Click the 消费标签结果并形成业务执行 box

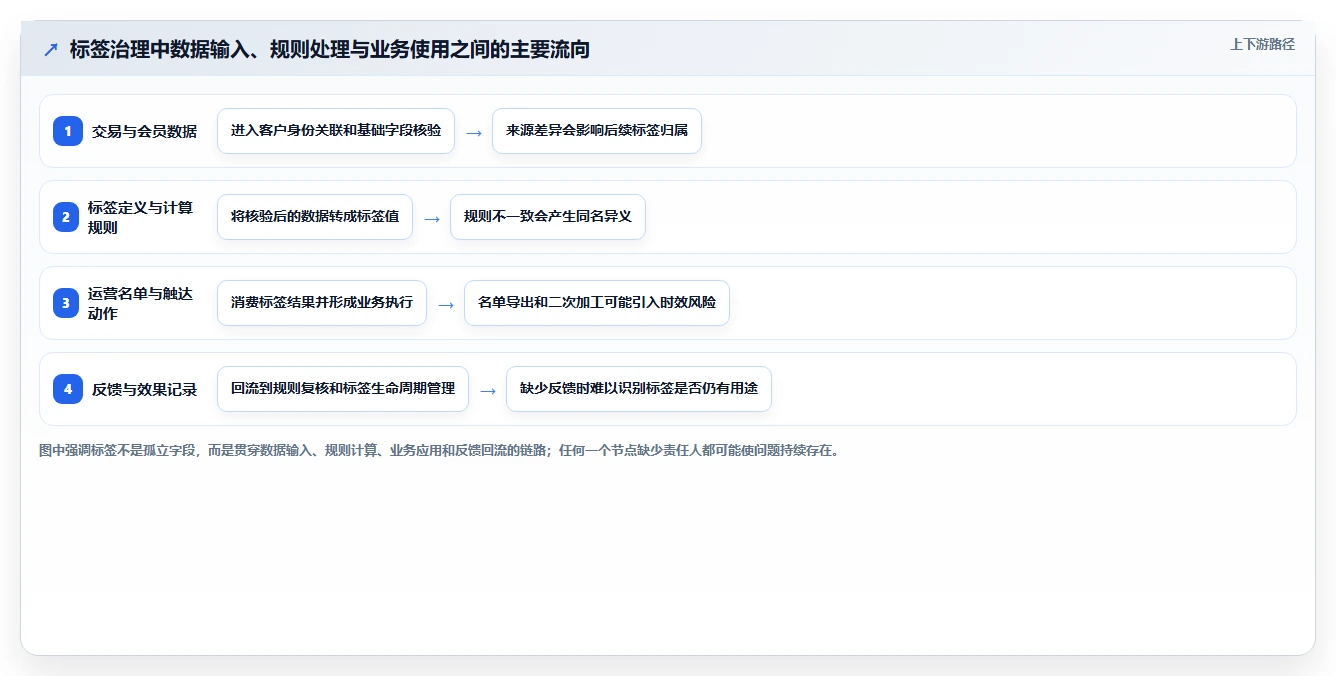(x=322, y=303)
